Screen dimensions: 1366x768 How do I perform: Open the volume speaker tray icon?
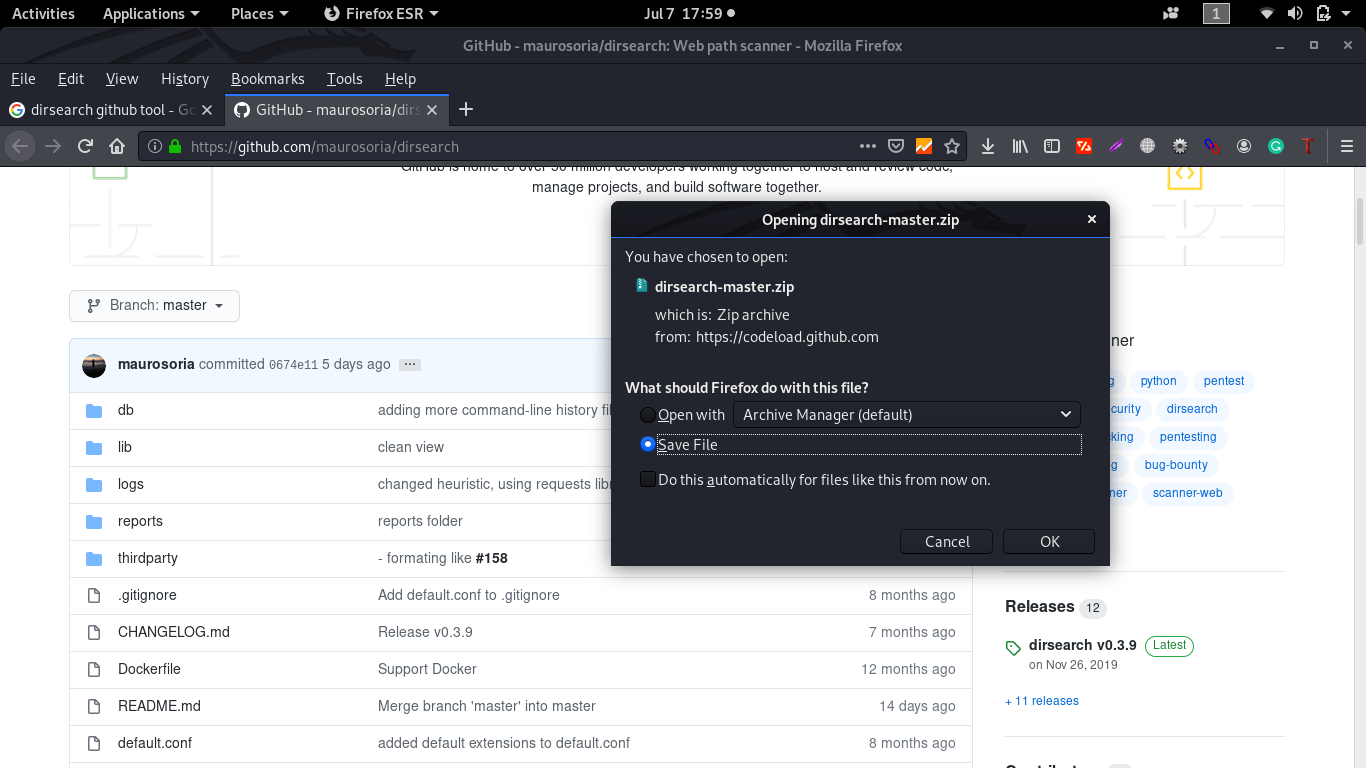click(1295, 14)
